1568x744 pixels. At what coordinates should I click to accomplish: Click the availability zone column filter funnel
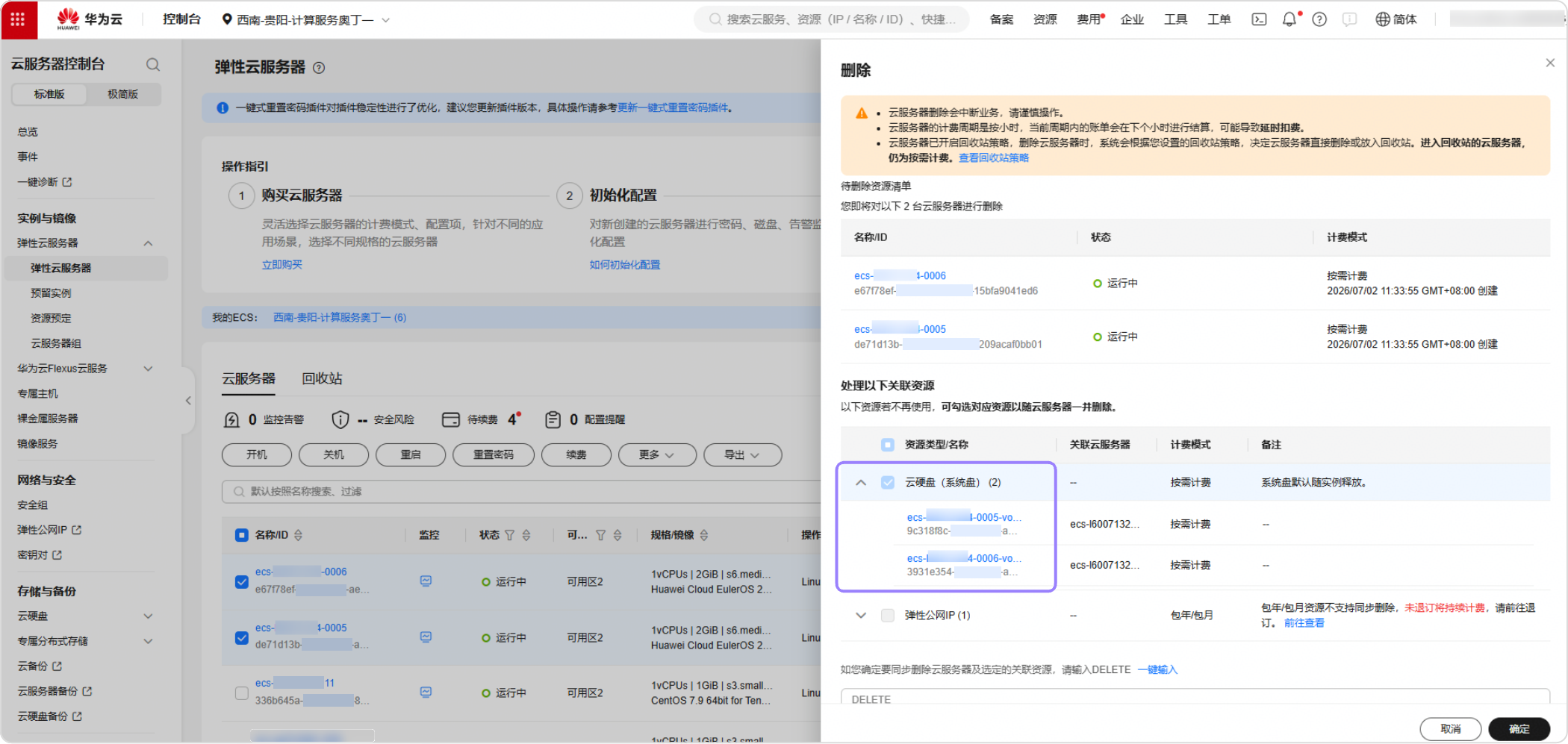pos(600,535)
